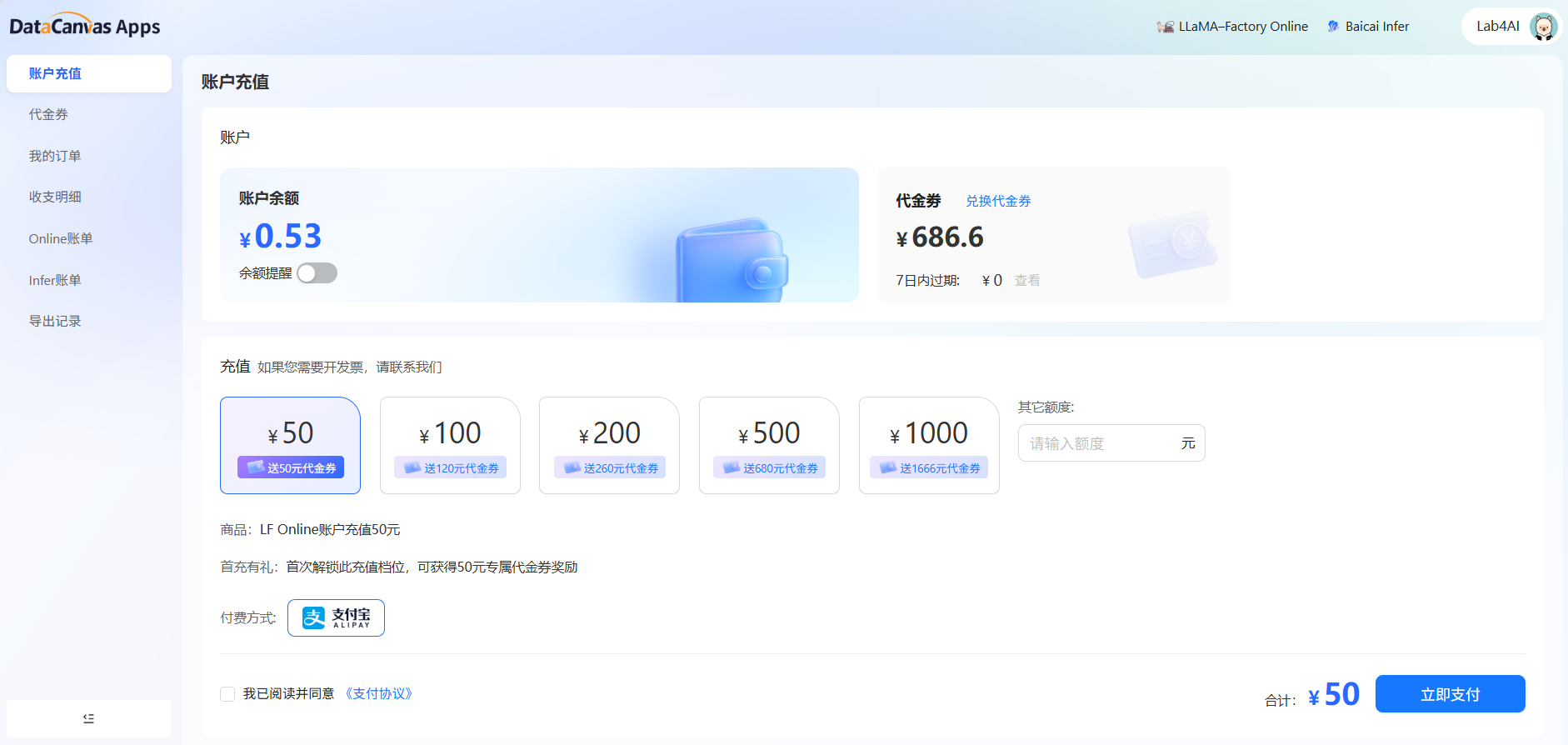
Task: Click the coupon icon on ¥500 card
Action: click(732, 467)
